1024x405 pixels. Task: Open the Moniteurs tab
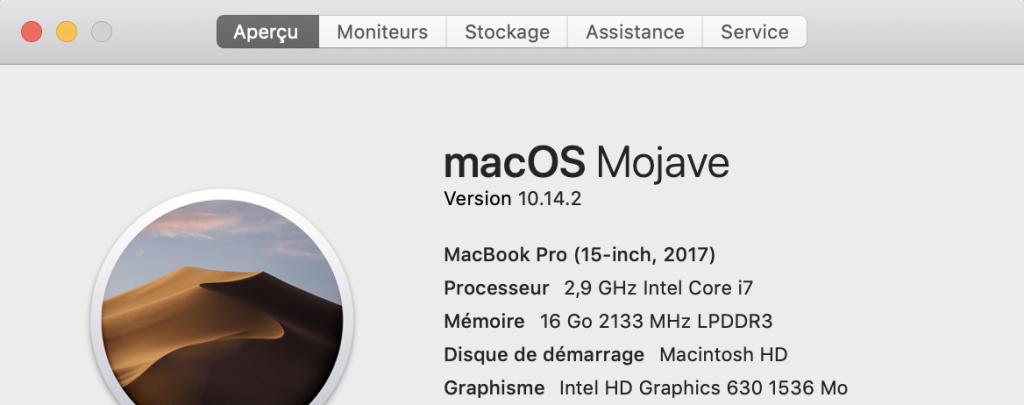[382, 32]
